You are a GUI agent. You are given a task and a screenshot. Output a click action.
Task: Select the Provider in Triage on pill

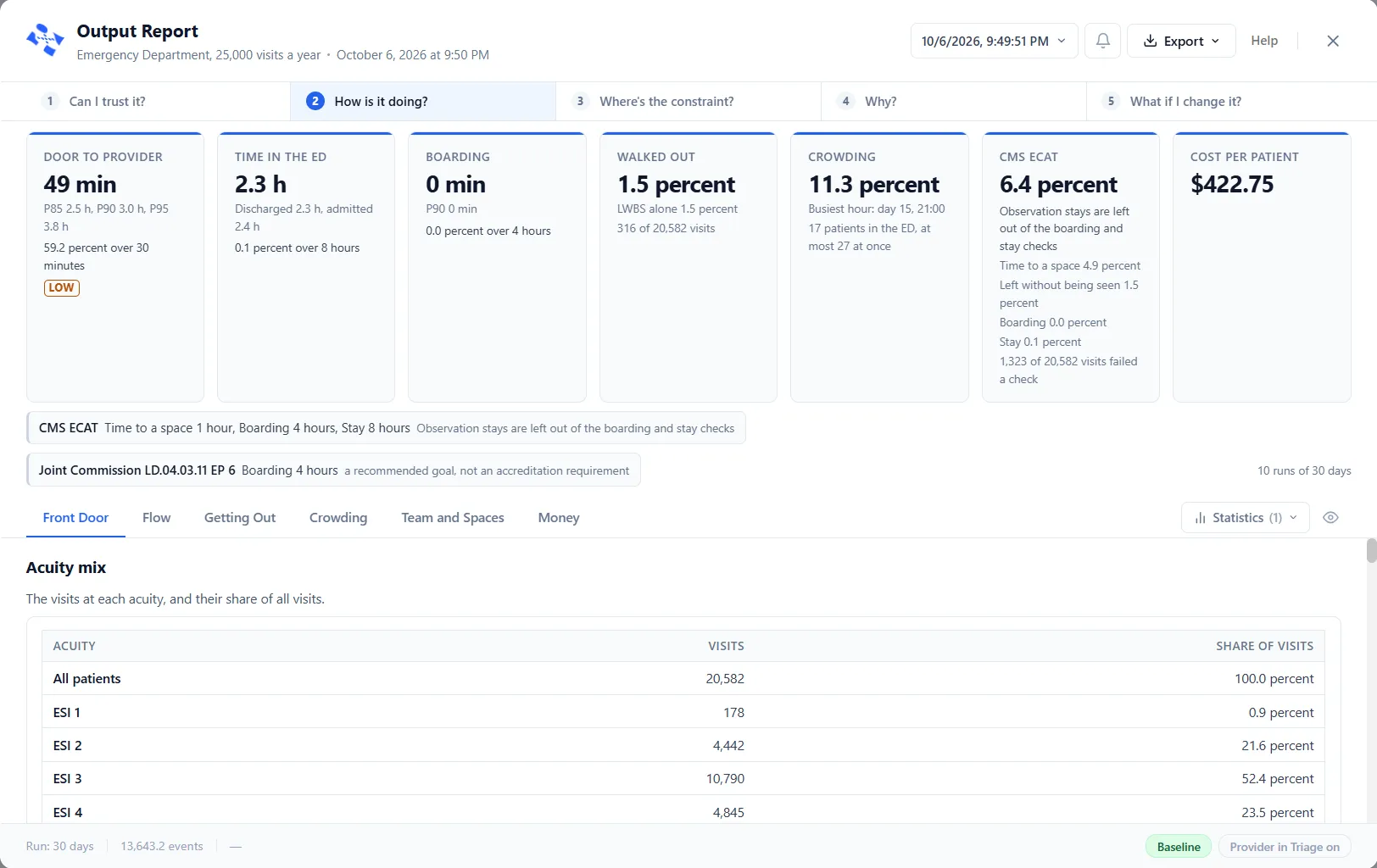click(1285, 847)
